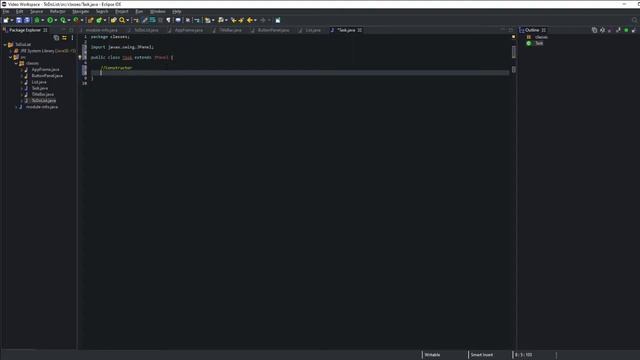
Task: Click the Coverage launch icon
Action: [63, 20]
